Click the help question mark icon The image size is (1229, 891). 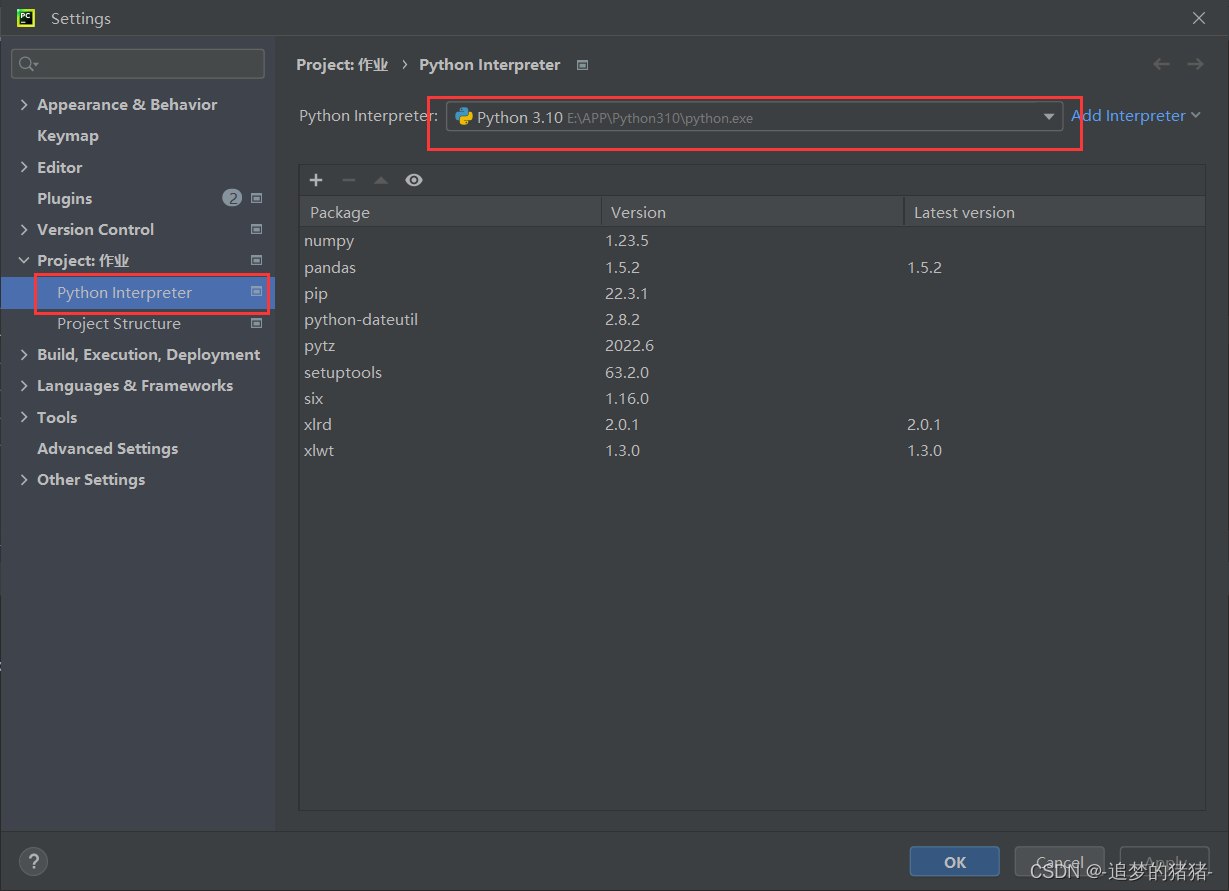(x=33, y=861)
